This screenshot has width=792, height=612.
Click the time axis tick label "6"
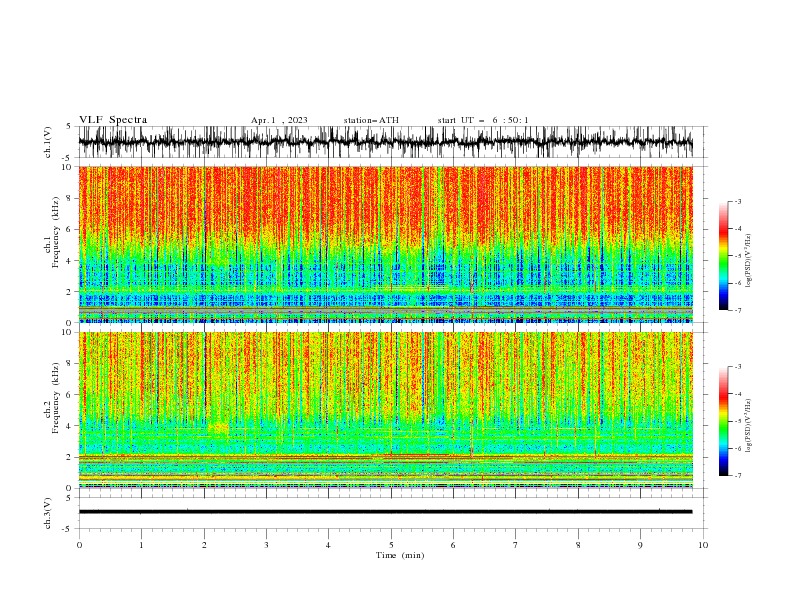[x=453, y=545]
